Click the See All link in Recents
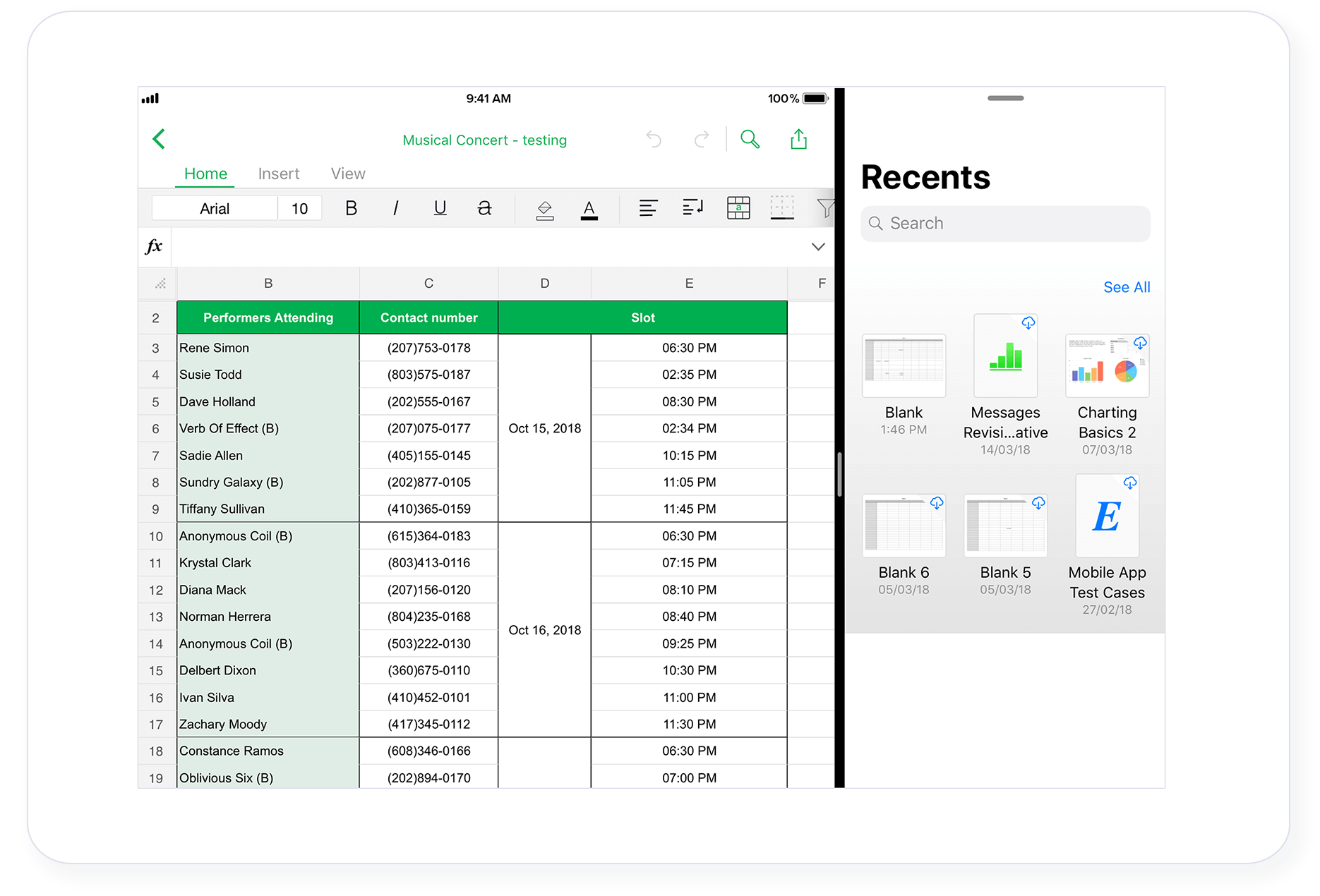This screenshot has height=896, width=1320. click(1126, 287)
